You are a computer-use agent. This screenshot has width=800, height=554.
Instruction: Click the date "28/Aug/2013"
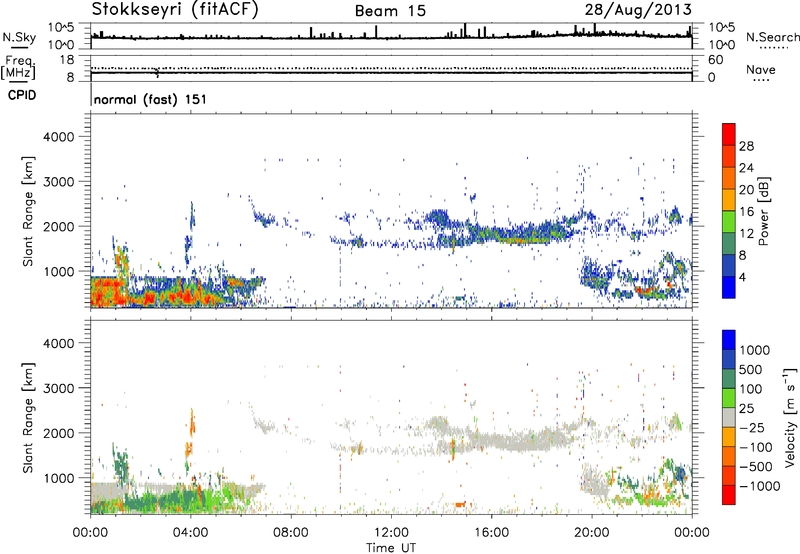pos(638,9)
